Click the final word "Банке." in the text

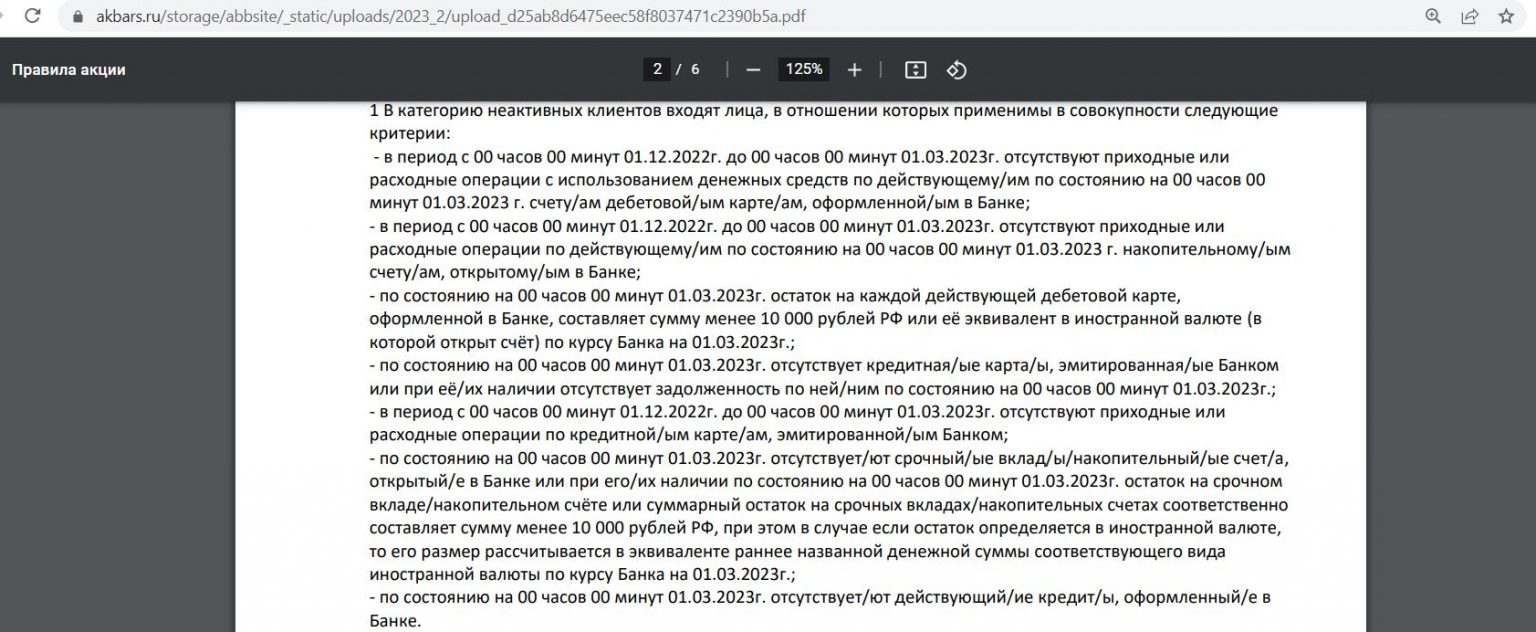pyautogui.click(x=395, y=621)
